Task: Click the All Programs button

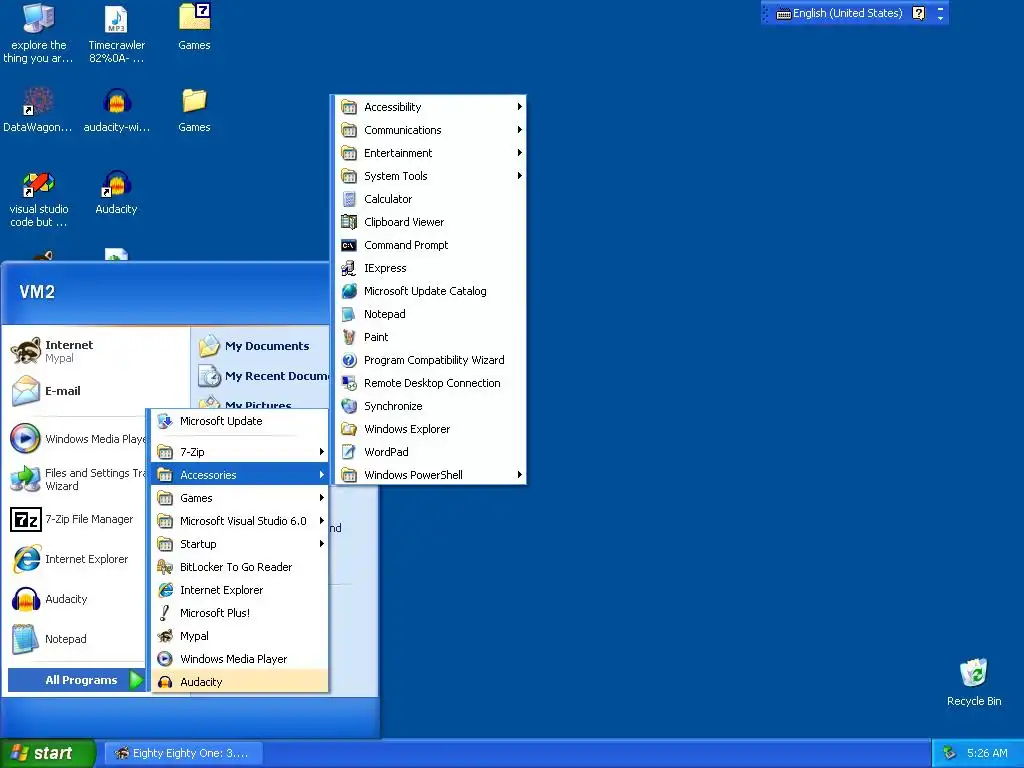Action: [76, 680]
